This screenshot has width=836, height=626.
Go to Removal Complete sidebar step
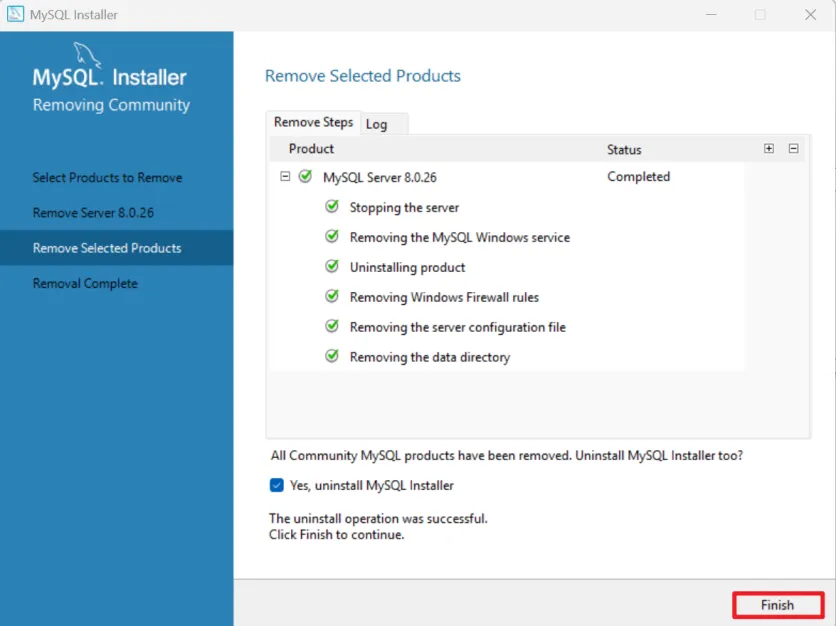coord(85,283)
